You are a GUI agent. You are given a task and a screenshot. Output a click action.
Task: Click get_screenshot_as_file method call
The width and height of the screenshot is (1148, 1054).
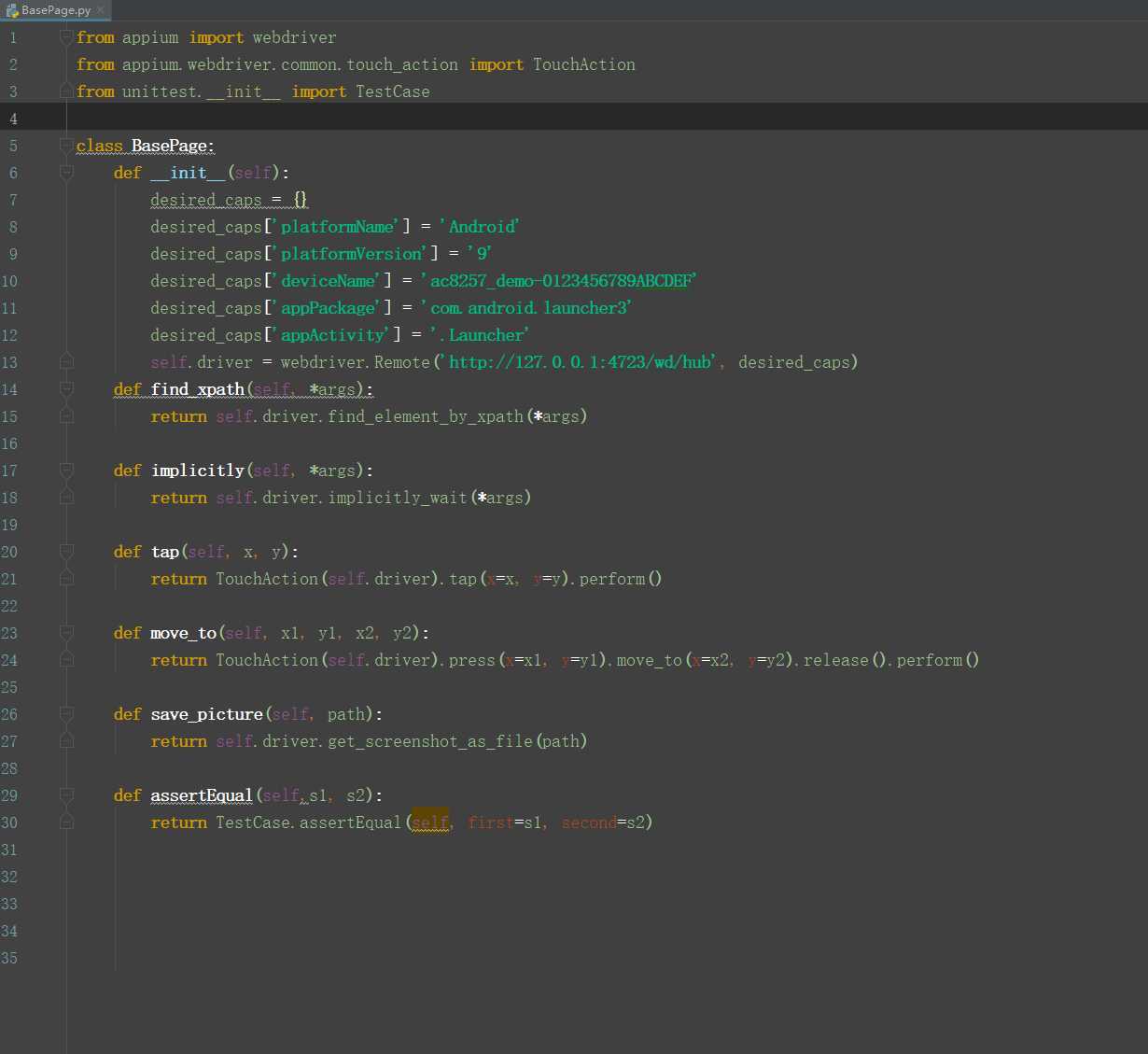[x=430, y=741]
